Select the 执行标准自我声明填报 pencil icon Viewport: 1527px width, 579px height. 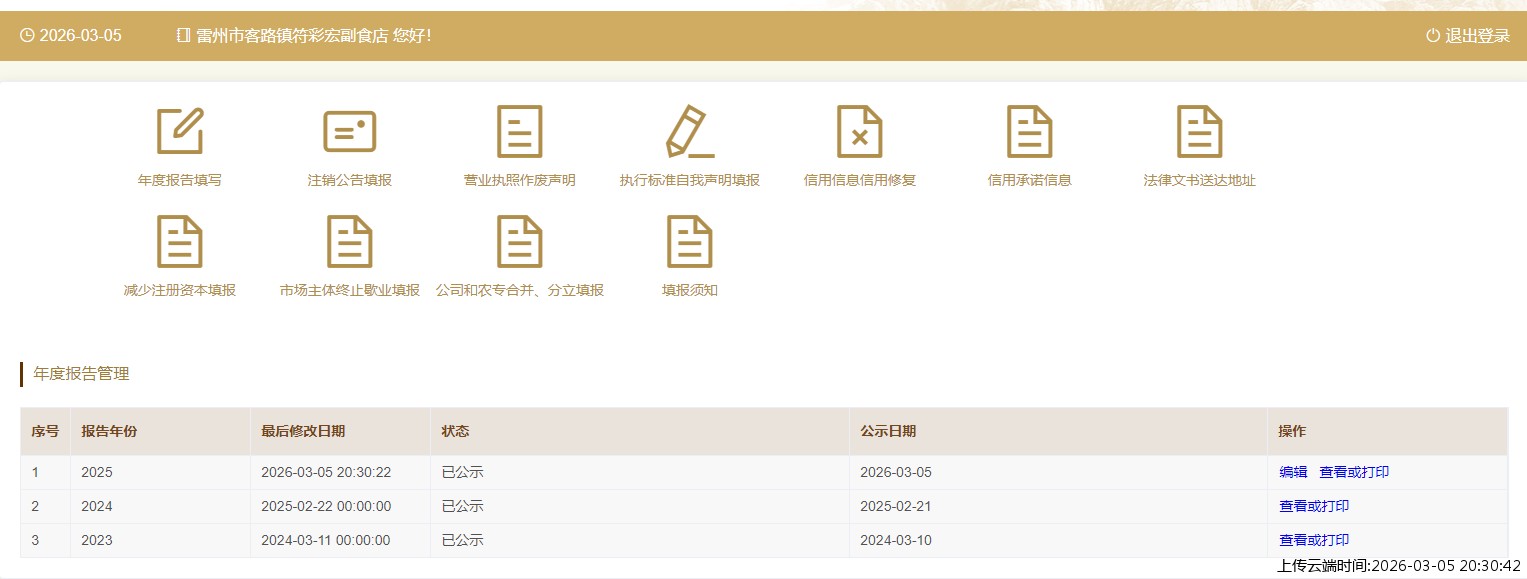click(x=690, y=131)
